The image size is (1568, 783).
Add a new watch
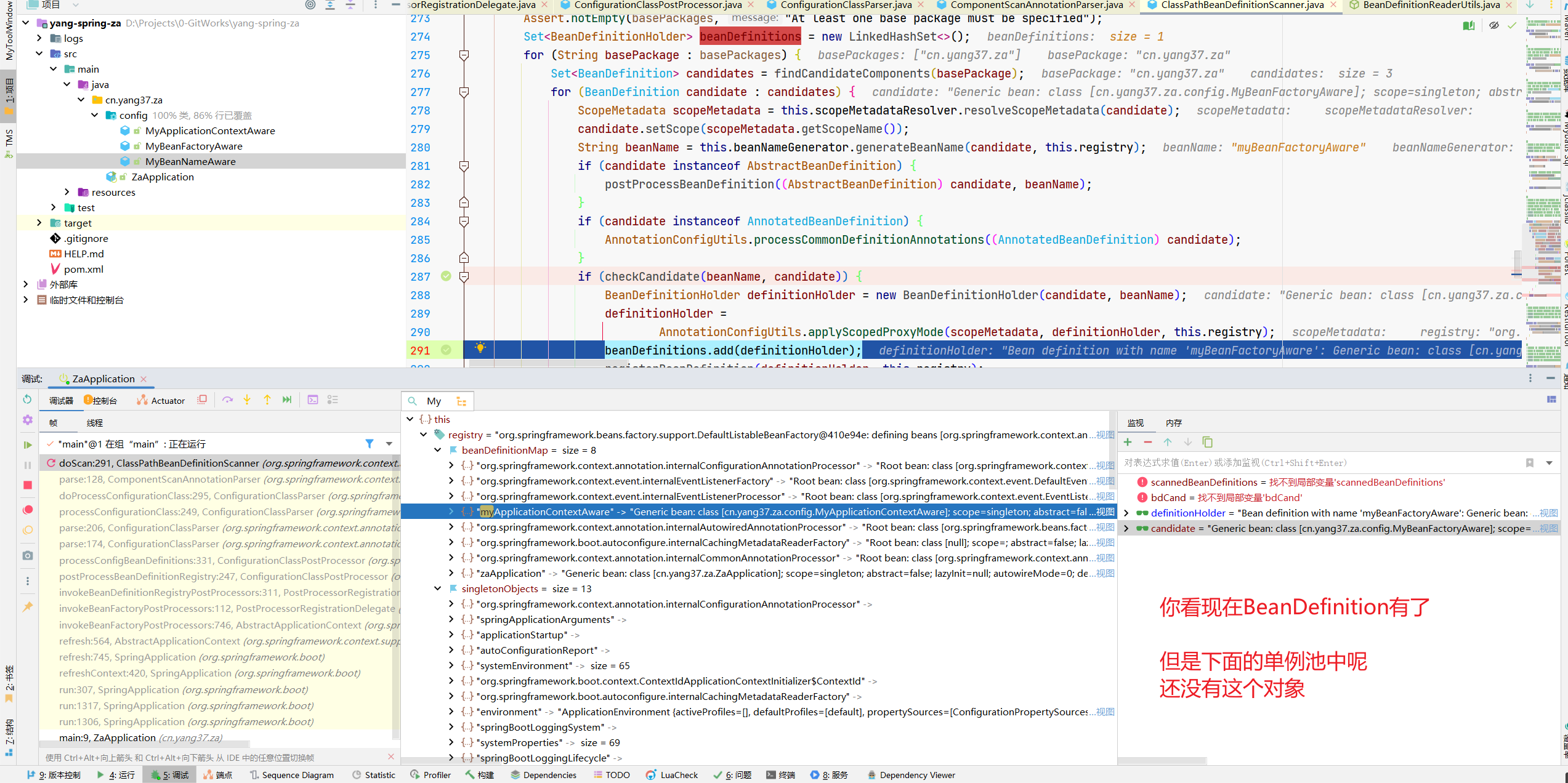1128,442
